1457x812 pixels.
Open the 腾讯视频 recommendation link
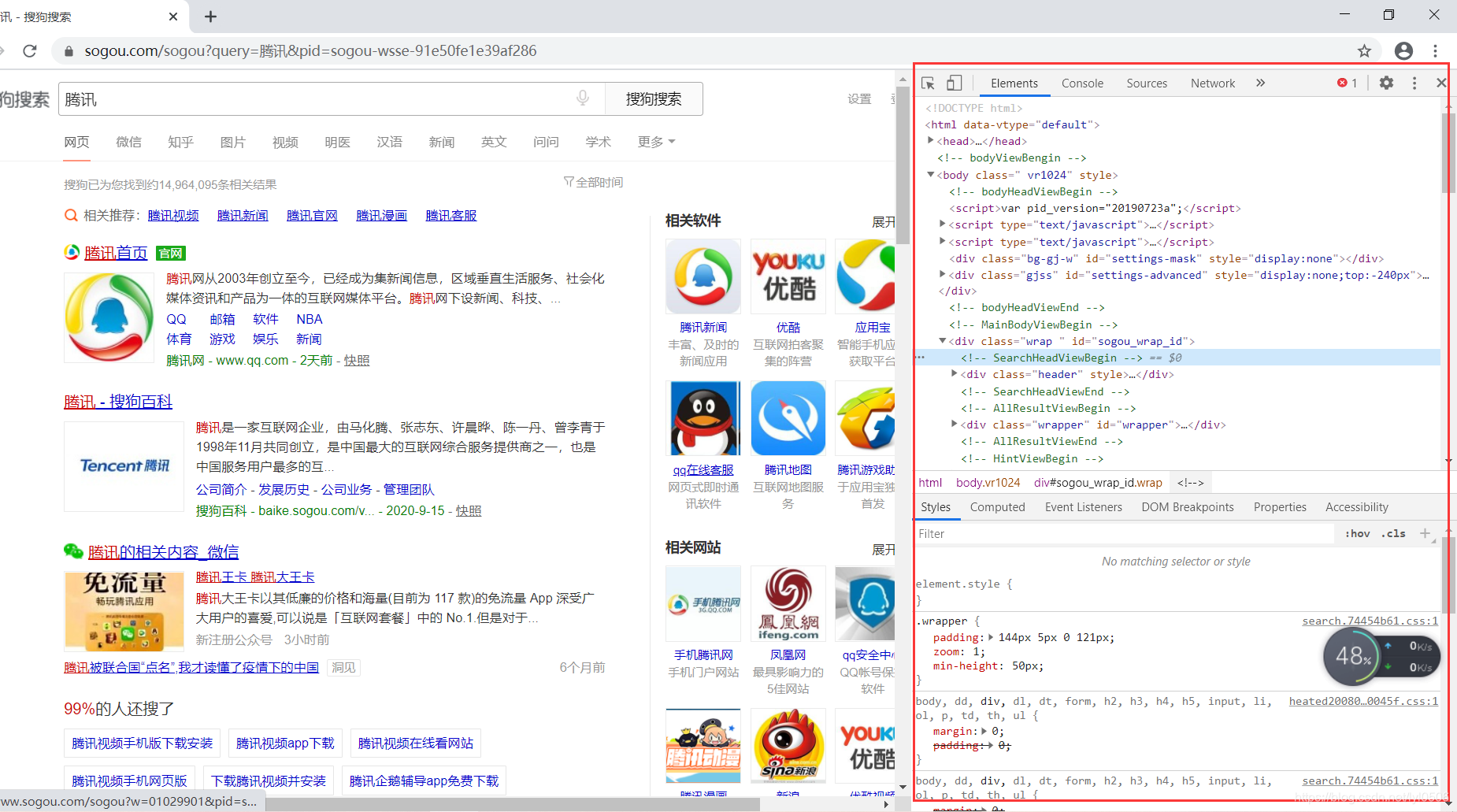tap(173, 216)
